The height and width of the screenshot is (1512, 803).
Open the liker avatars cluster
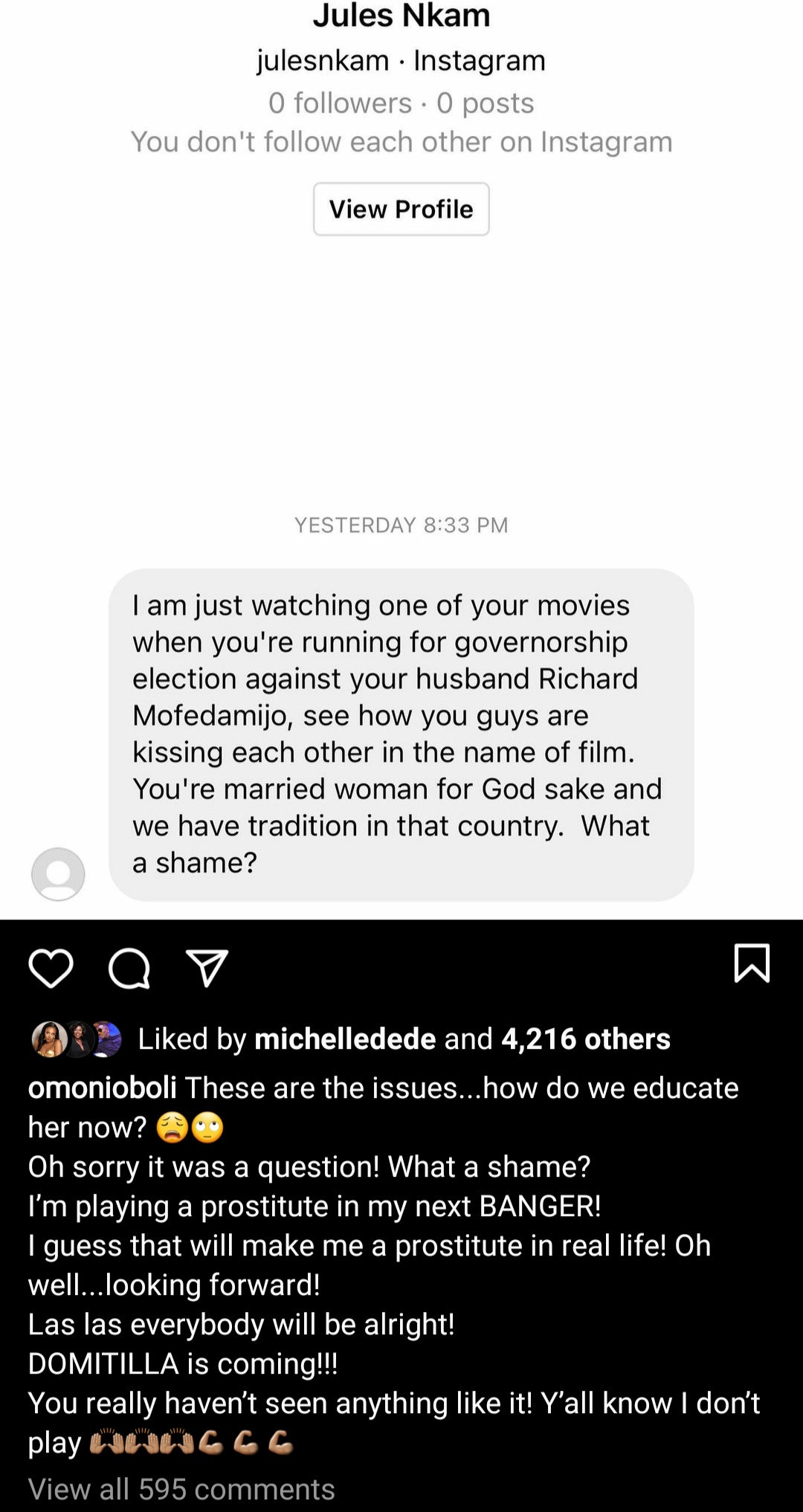pyautogui.click(x=77, y=1039)
